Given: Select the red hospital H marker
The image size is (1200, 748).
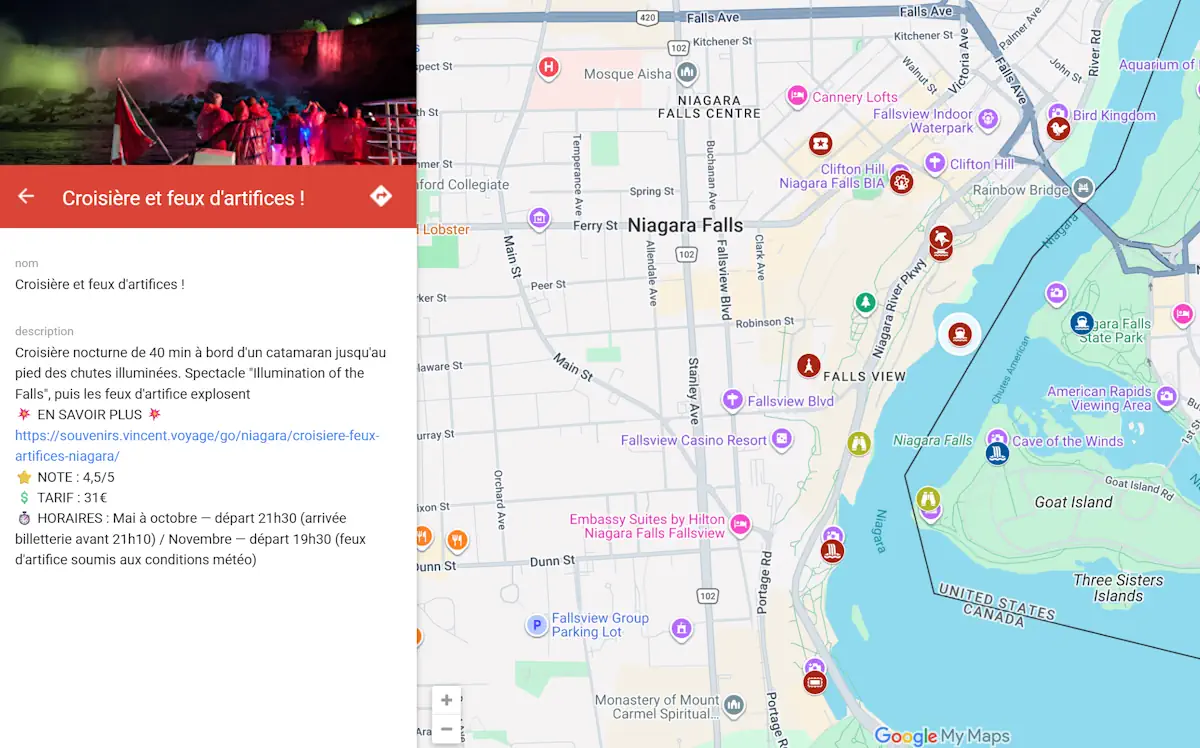Looking at the screenshot, I should pos(548,68).
